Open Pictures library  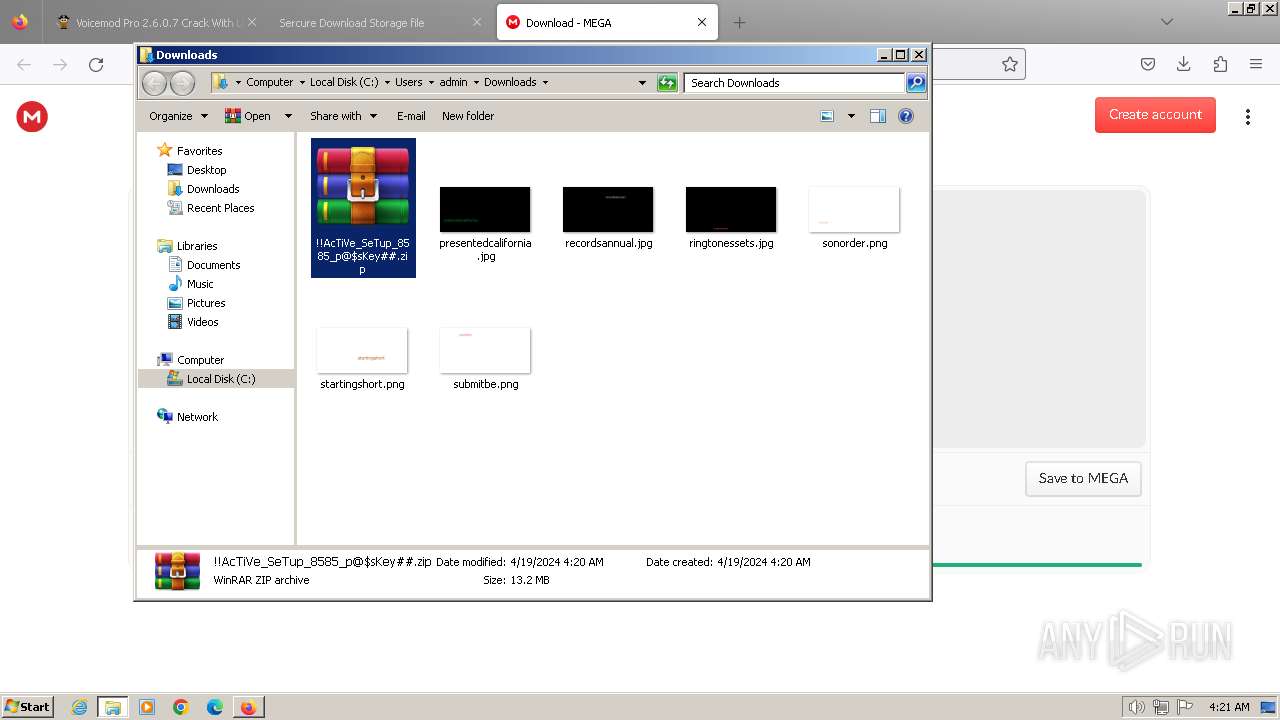pos(206,303)
